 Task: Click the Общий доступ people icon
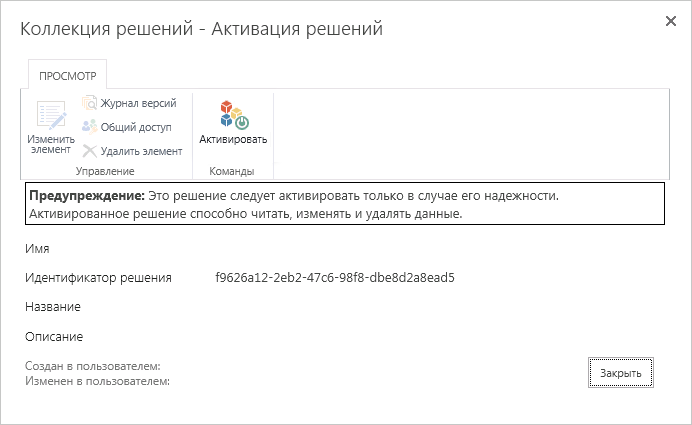pos(89,127)
